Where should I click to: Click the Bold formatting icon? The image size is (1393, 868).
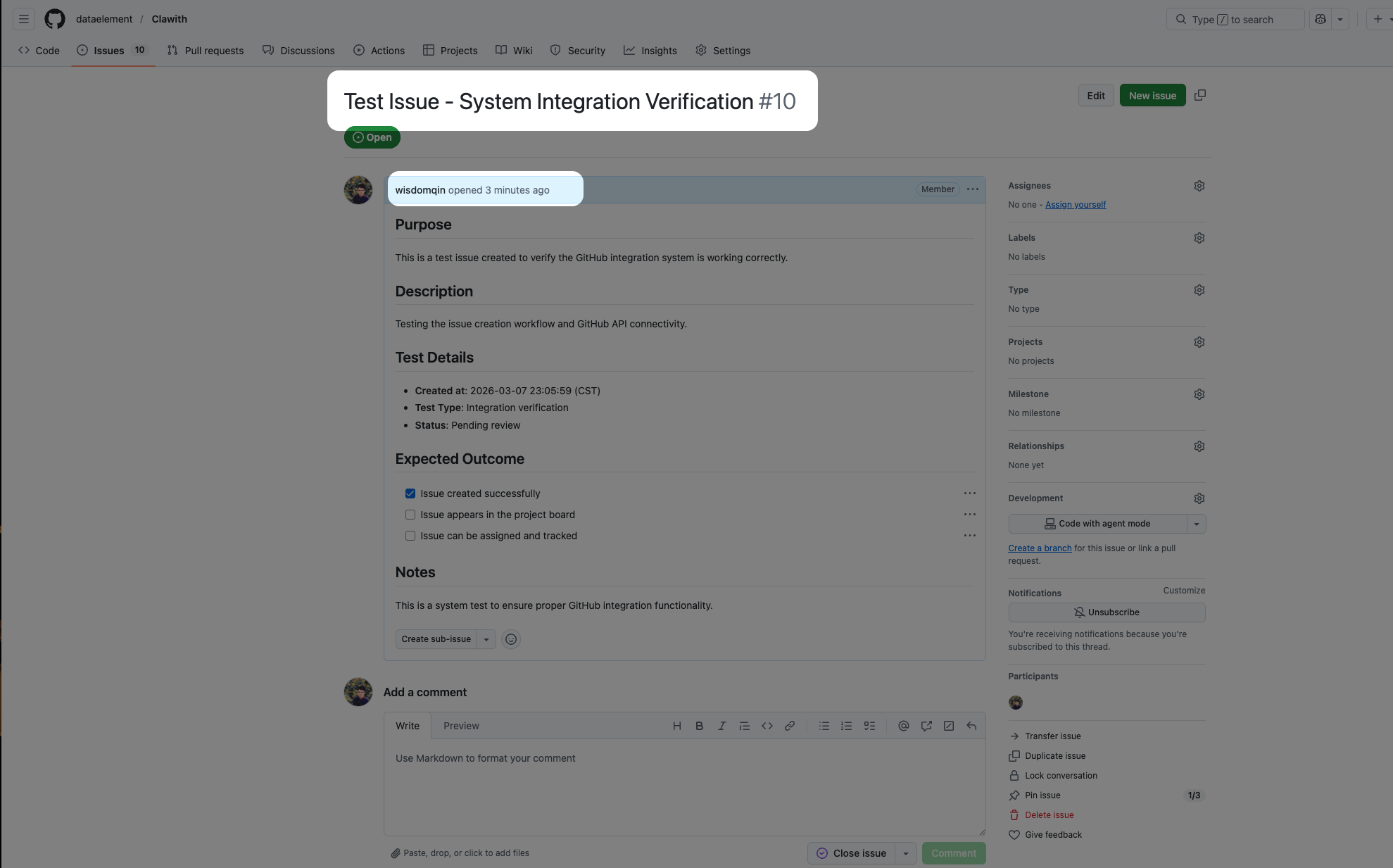699,726
